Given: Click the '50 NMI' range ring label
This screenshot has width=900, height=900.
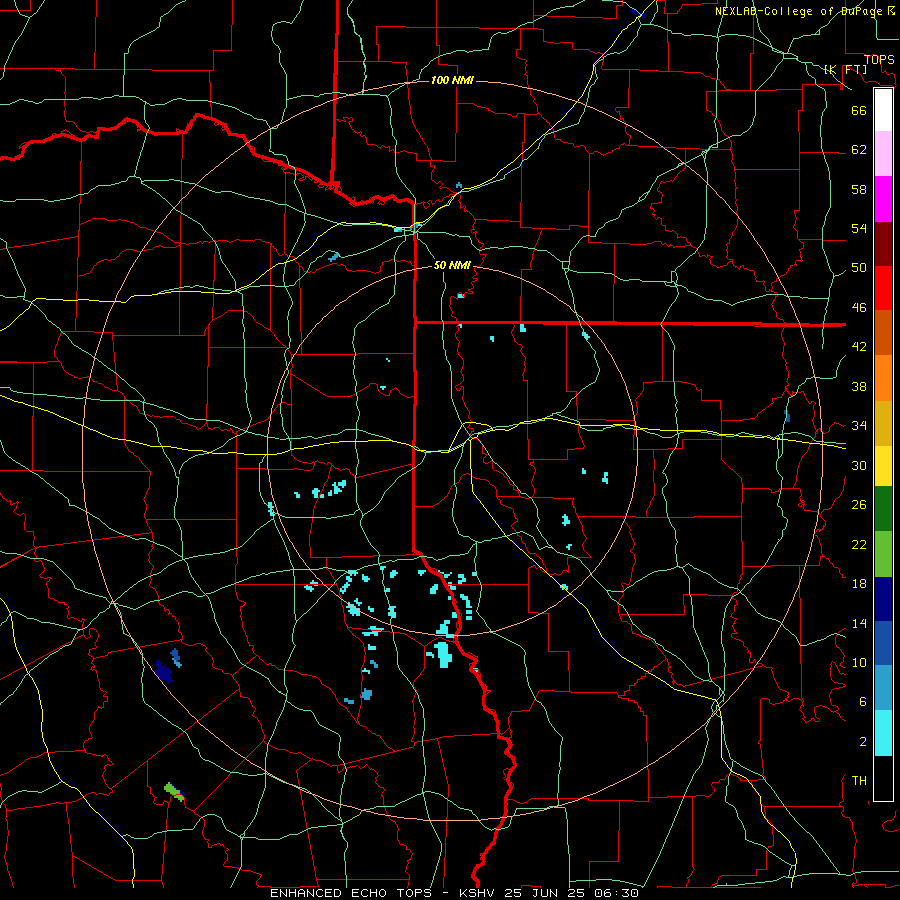Looking at the screenshot, I should coord(452,265).
